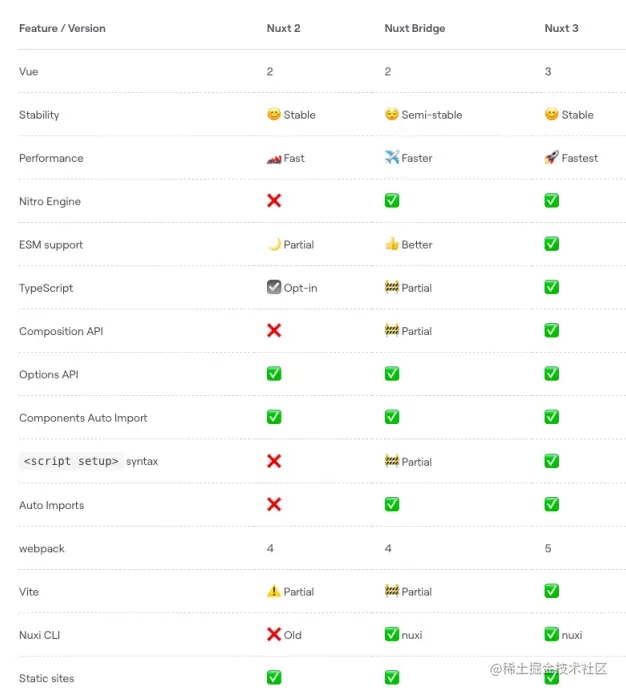The width and height of the screenshot is (626, 695).
Task: Click the construction barrier icon in TypeScript row
Action: [392, 287]
